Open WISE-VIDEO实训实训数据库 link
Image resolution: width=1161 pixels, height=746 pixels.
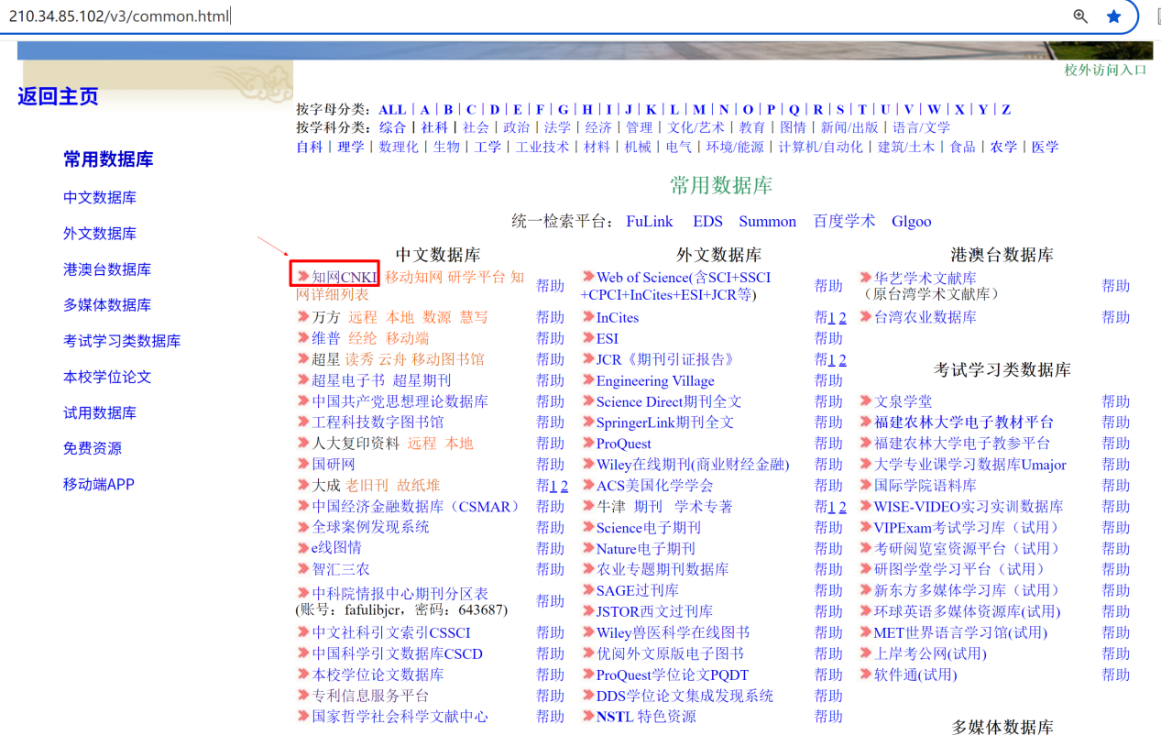click(968, 507)
